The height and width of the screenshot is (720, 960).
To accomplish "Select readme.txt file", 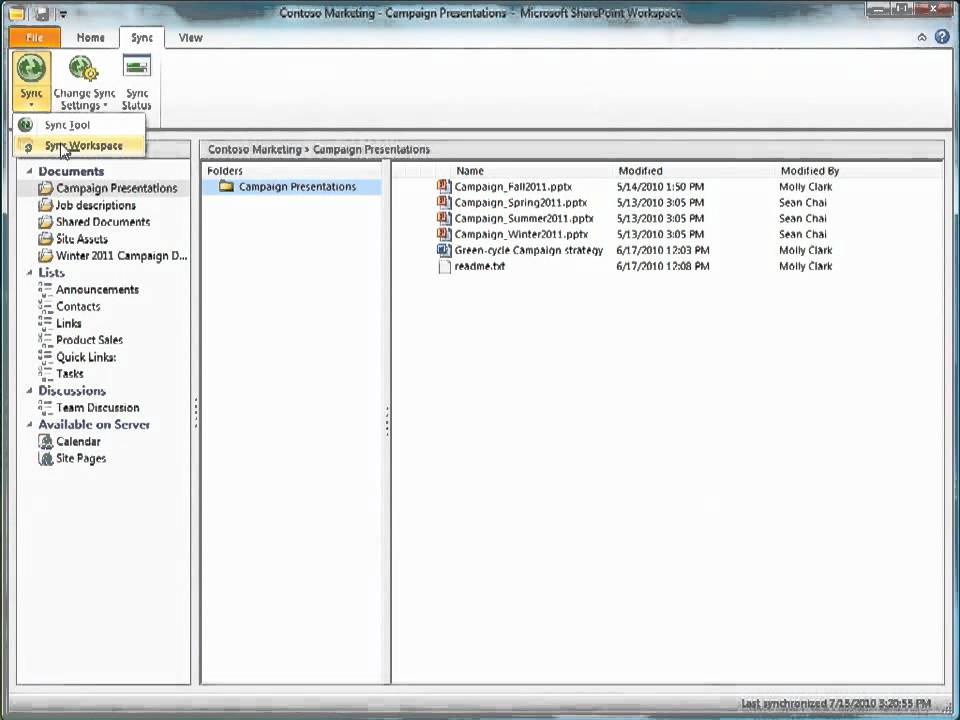I will point(479,266).
